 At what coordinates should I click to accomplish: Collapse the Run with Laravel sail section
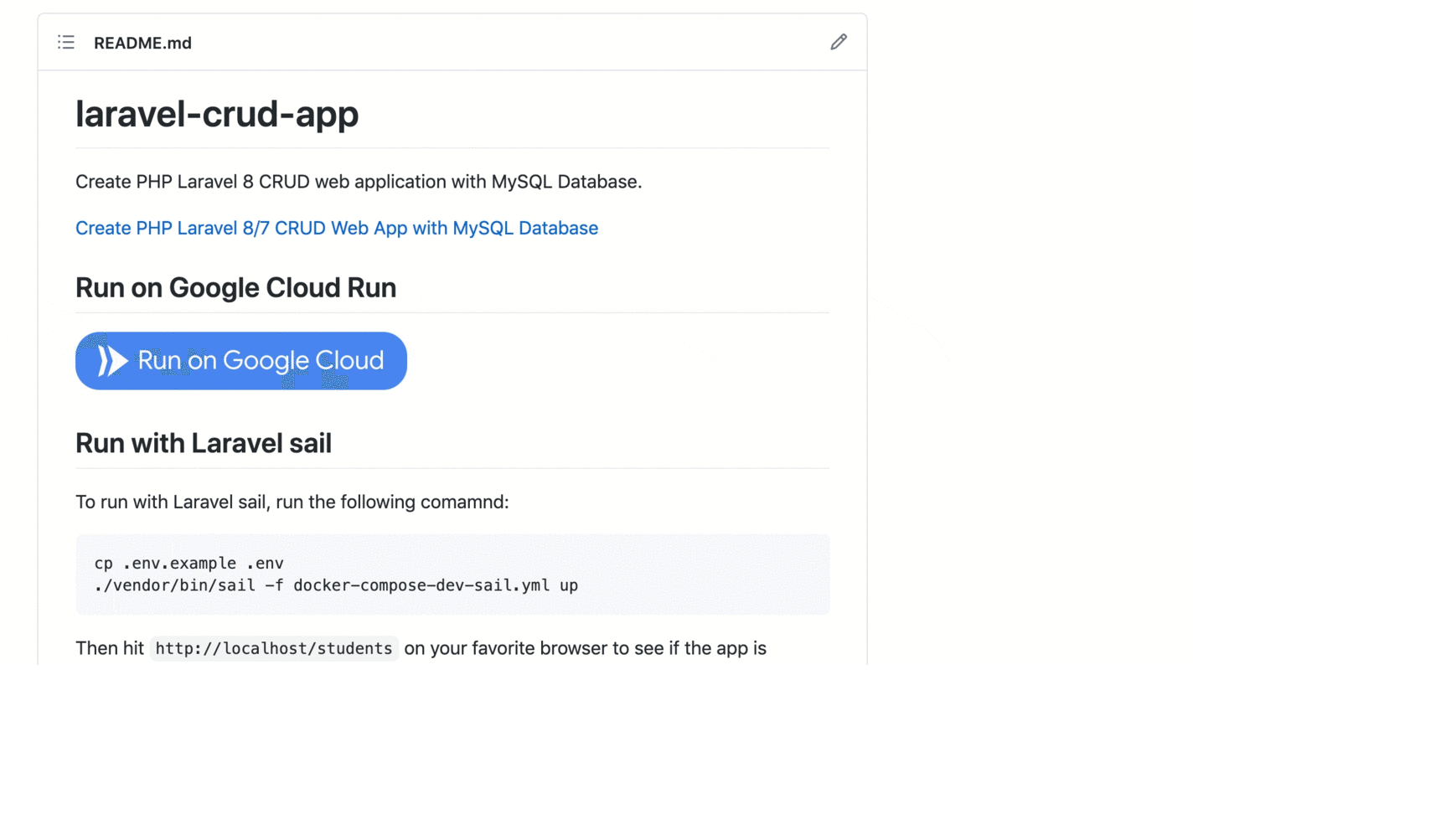[204, 442]
